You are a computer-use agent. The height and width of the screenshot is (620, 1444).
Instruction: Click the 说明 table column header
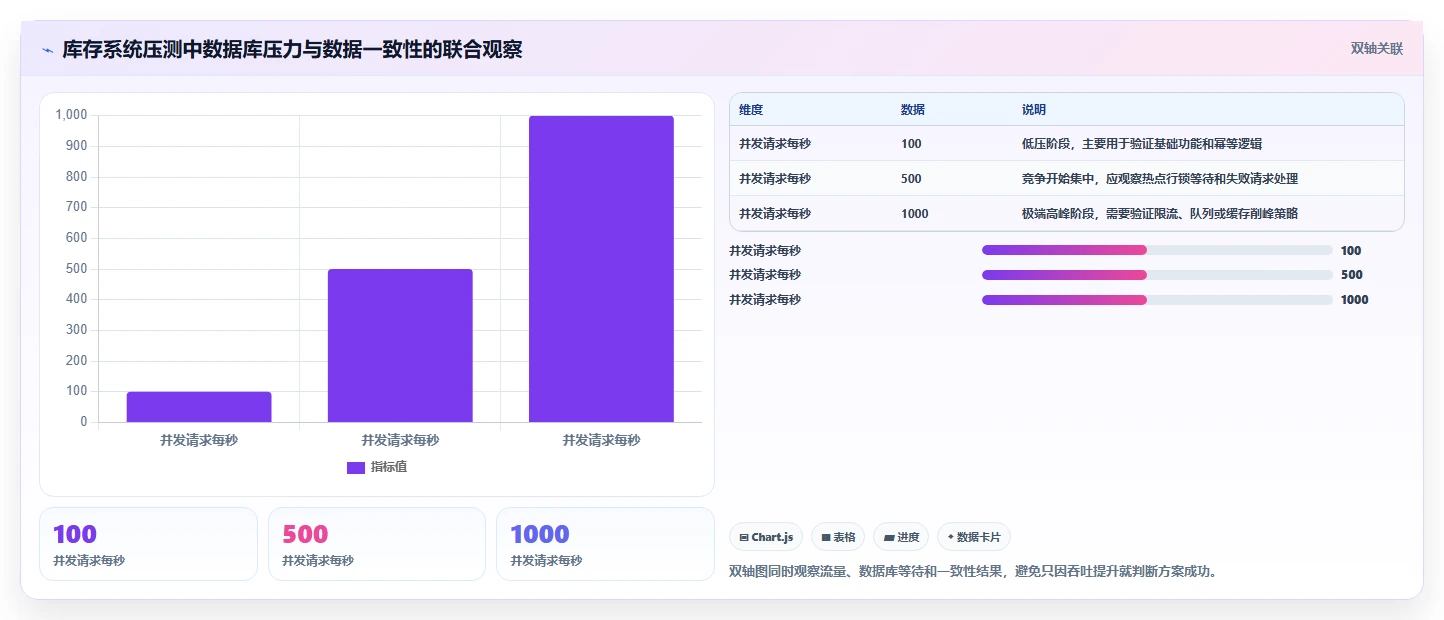[x=1033, y=109]
